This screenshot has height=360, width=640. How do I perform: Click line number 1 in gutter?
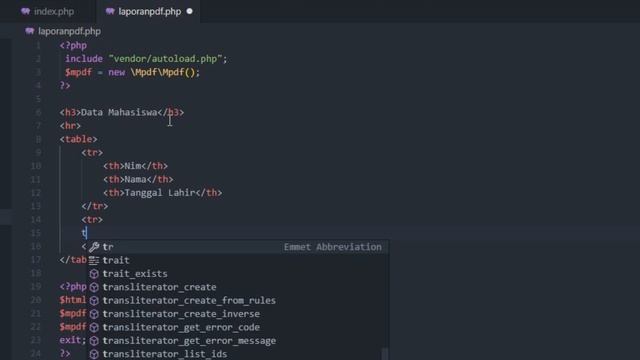(38, 45)
